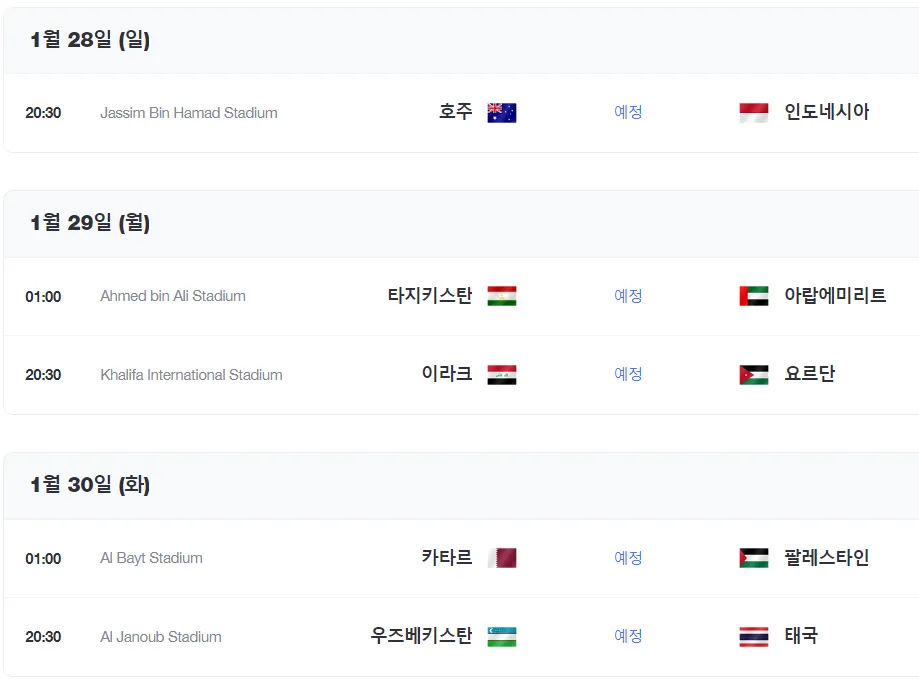
Task: Open 예정 status for 호주 vs 인도네시아
Action: pos(628,112)
